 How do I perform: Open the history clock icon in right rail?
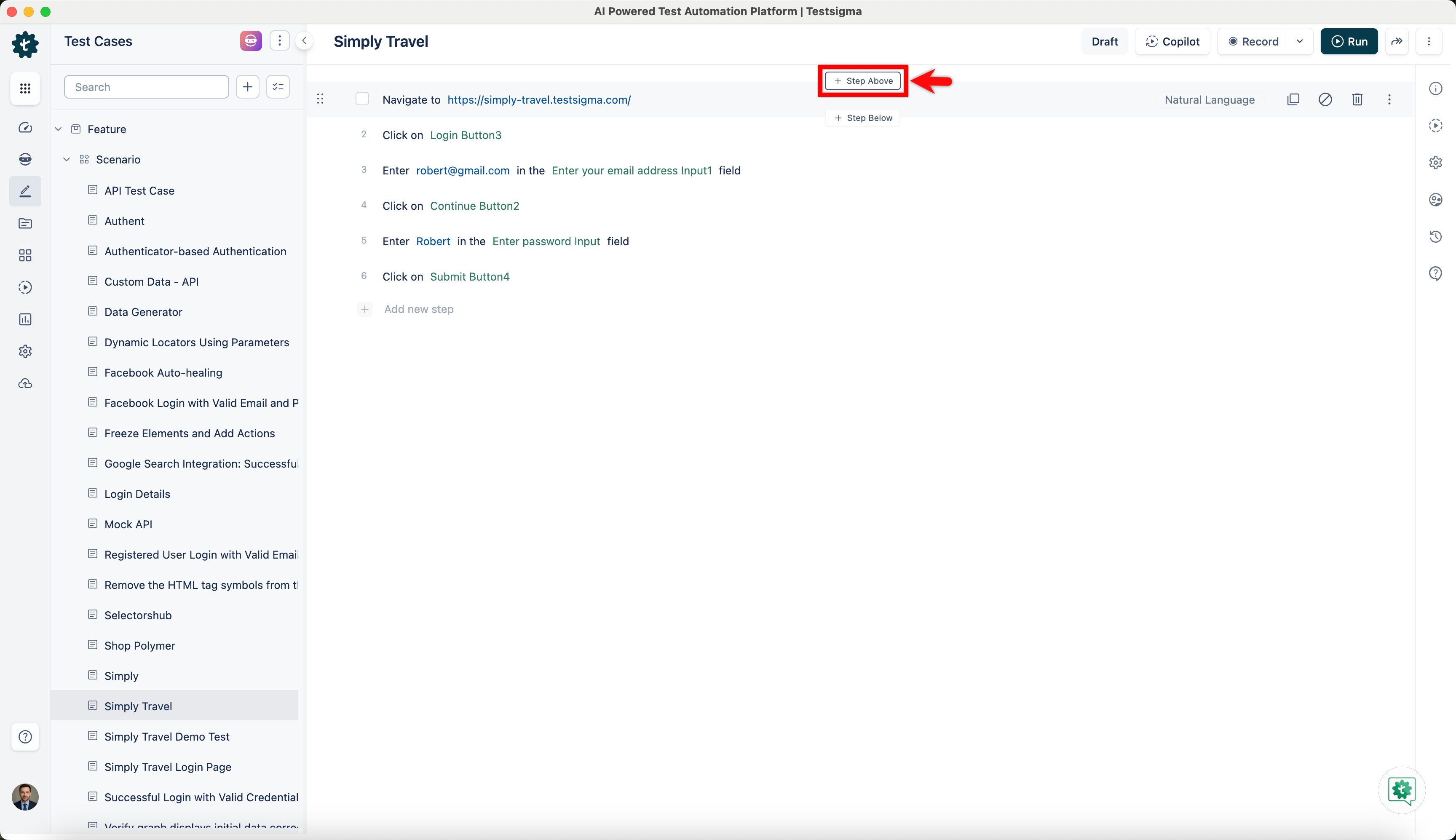1435,236
